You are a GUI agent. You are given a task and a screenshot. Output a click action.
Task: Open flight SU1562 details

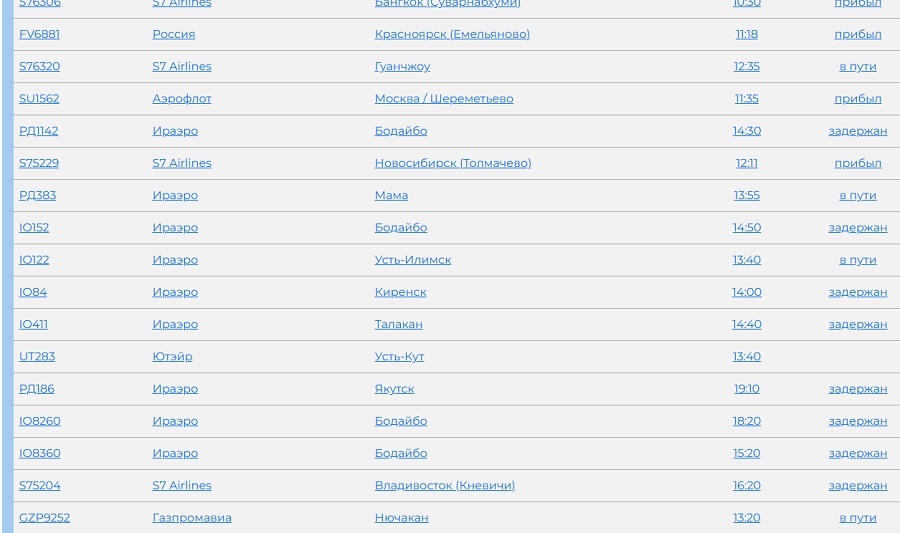click(x=39, y=98)
